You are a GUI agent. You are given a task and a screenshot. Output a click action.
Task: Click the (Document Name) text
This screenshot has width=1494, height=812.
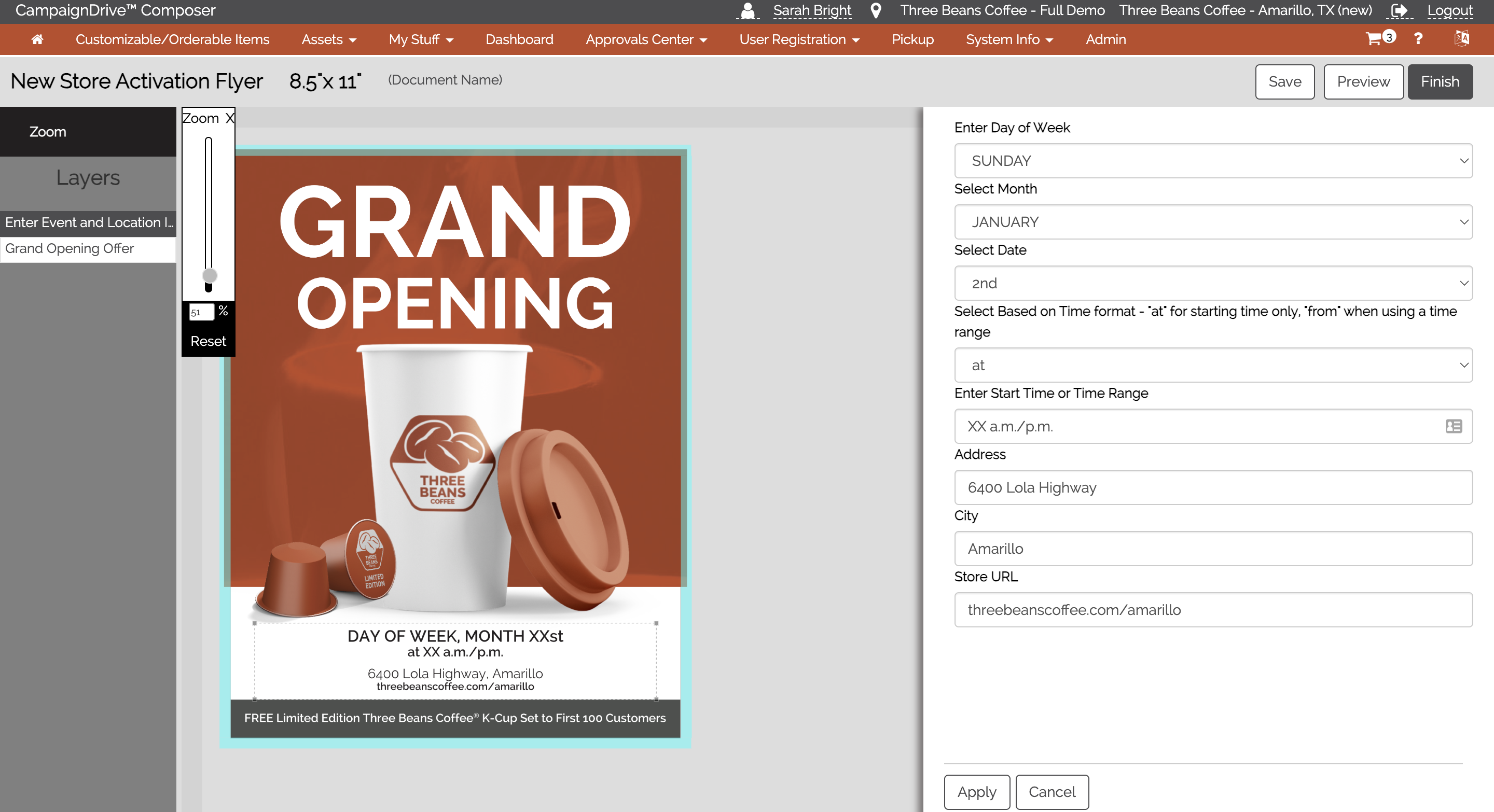pos(445,80)
